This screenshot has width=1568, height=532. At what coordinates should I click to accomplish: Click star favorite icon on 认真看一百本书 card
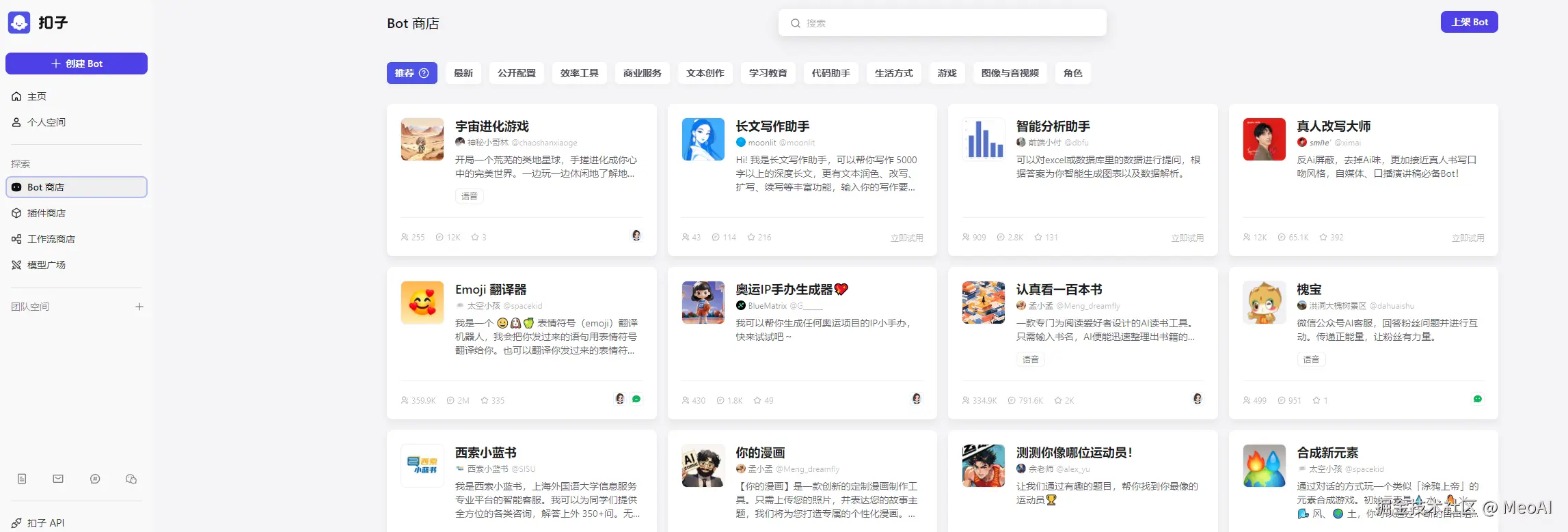click(1058, 401)
